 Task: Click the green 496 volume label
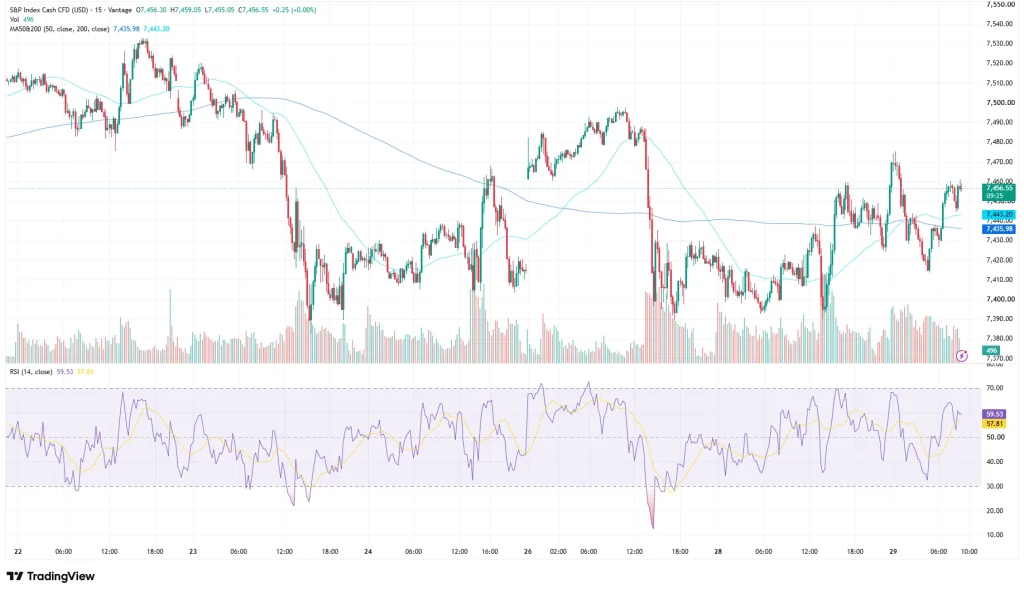[x=991, y=351]
